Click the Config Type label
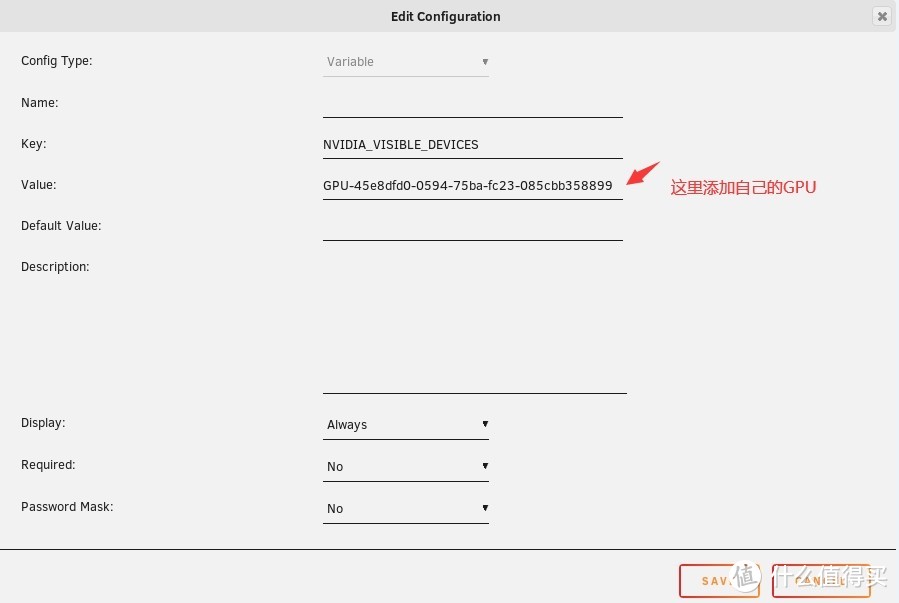The width and height of the screenshot is (899, 603). [x=57, y=61]
